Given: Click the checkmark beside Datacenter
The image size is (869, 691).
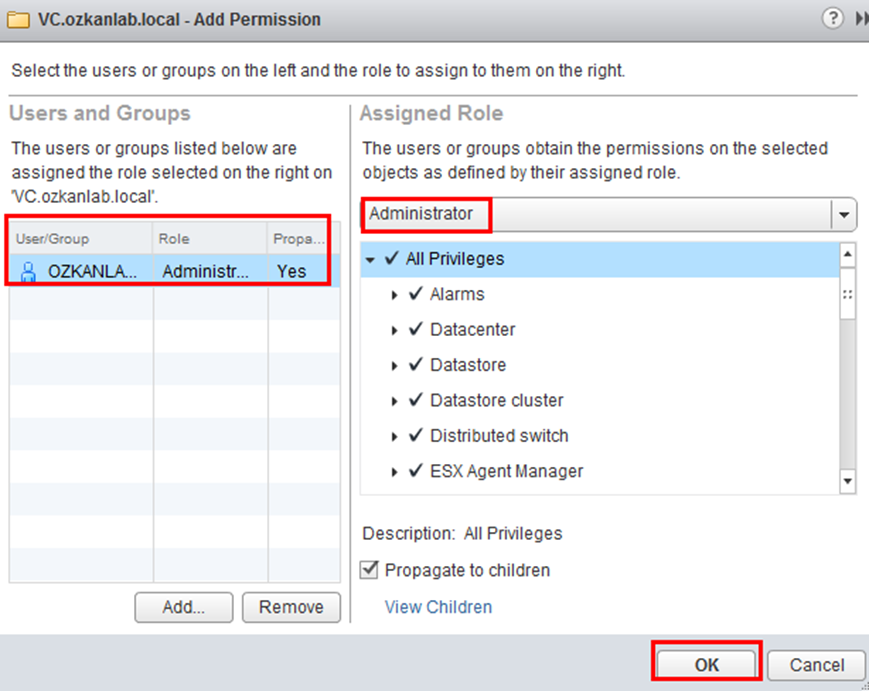Looking at the screenshot, I should click(x=416, y=329).
